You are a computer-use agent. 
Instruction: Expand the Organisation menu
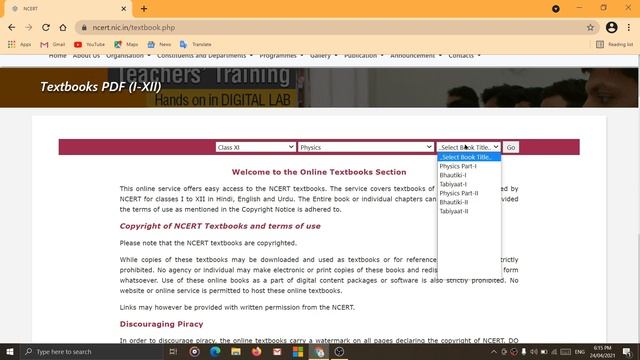pos(128,56)
